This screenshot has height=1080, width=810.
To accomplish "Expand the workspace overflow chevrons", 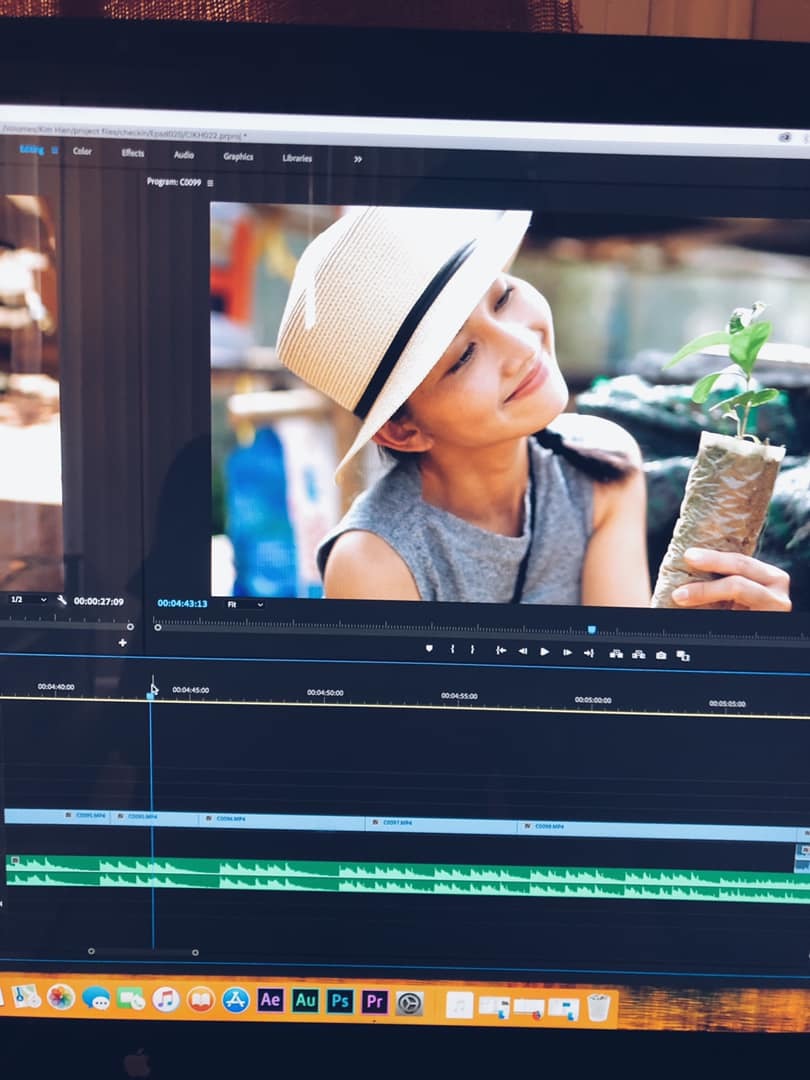I will (357, 159).
